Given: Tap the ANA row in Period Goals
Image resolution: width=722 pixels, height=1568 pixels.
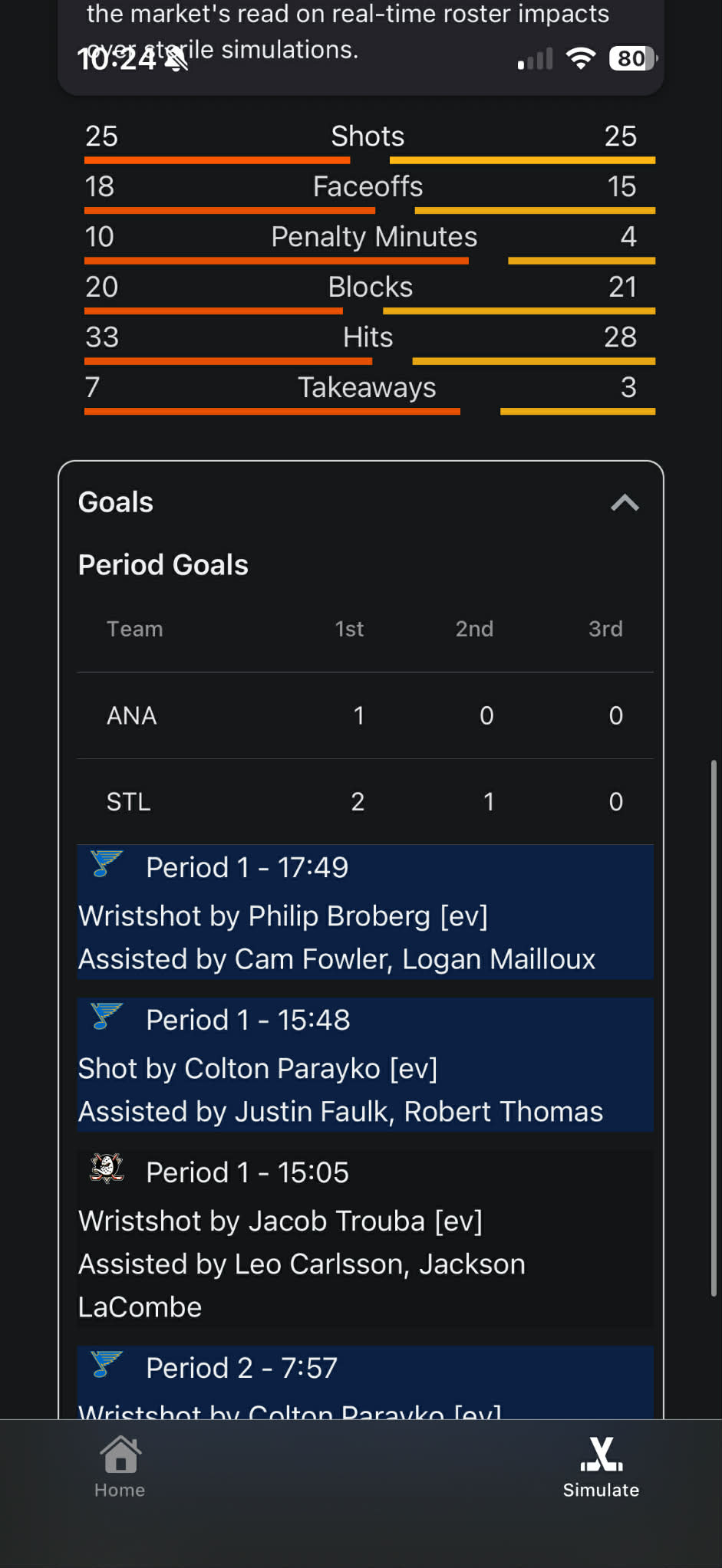Looking at the screenshot, I should click(364, 715).
